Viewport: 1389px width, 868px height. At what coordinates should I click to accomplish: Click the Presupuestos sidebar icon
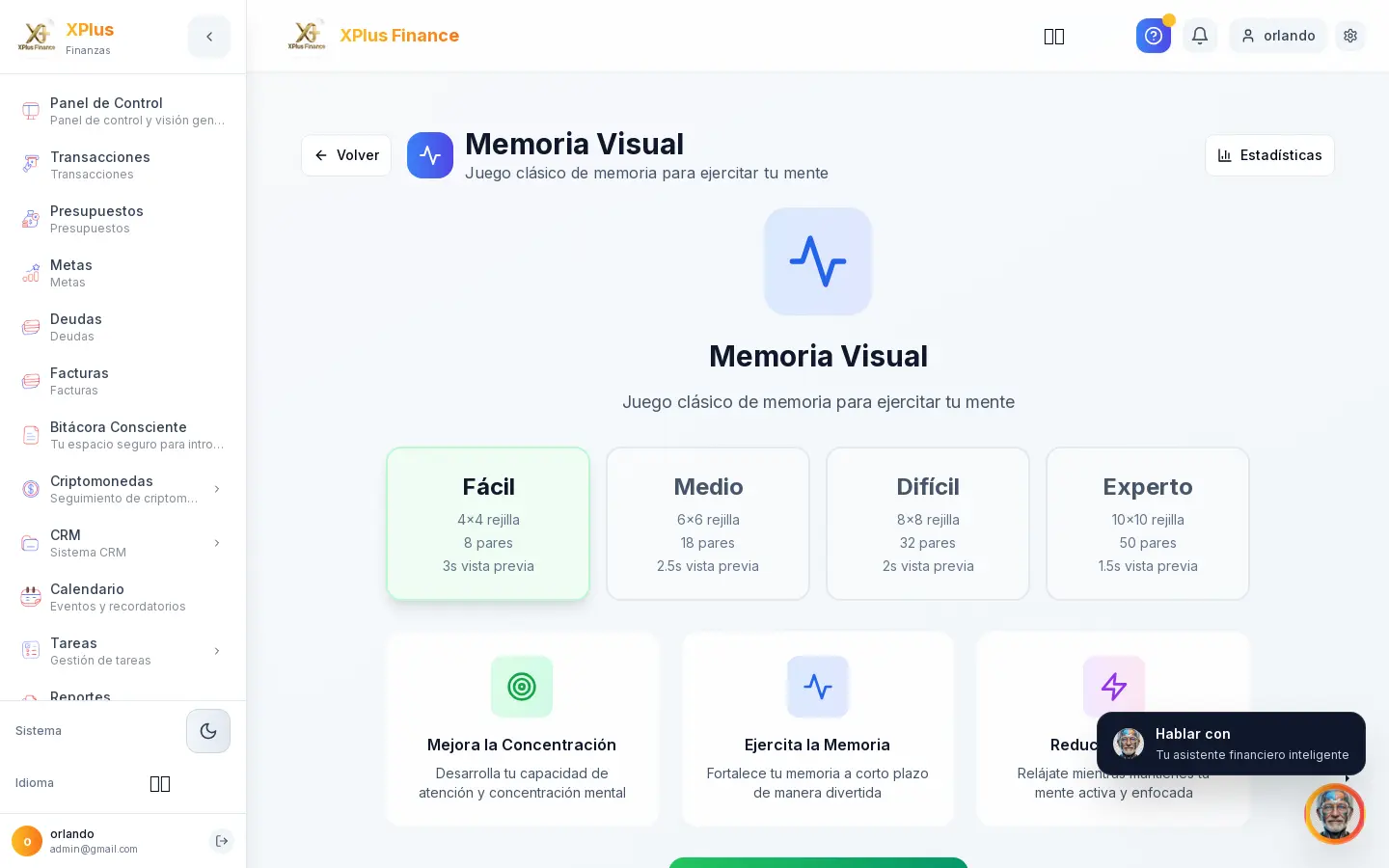pyautogui.click(x=31, y=219)
